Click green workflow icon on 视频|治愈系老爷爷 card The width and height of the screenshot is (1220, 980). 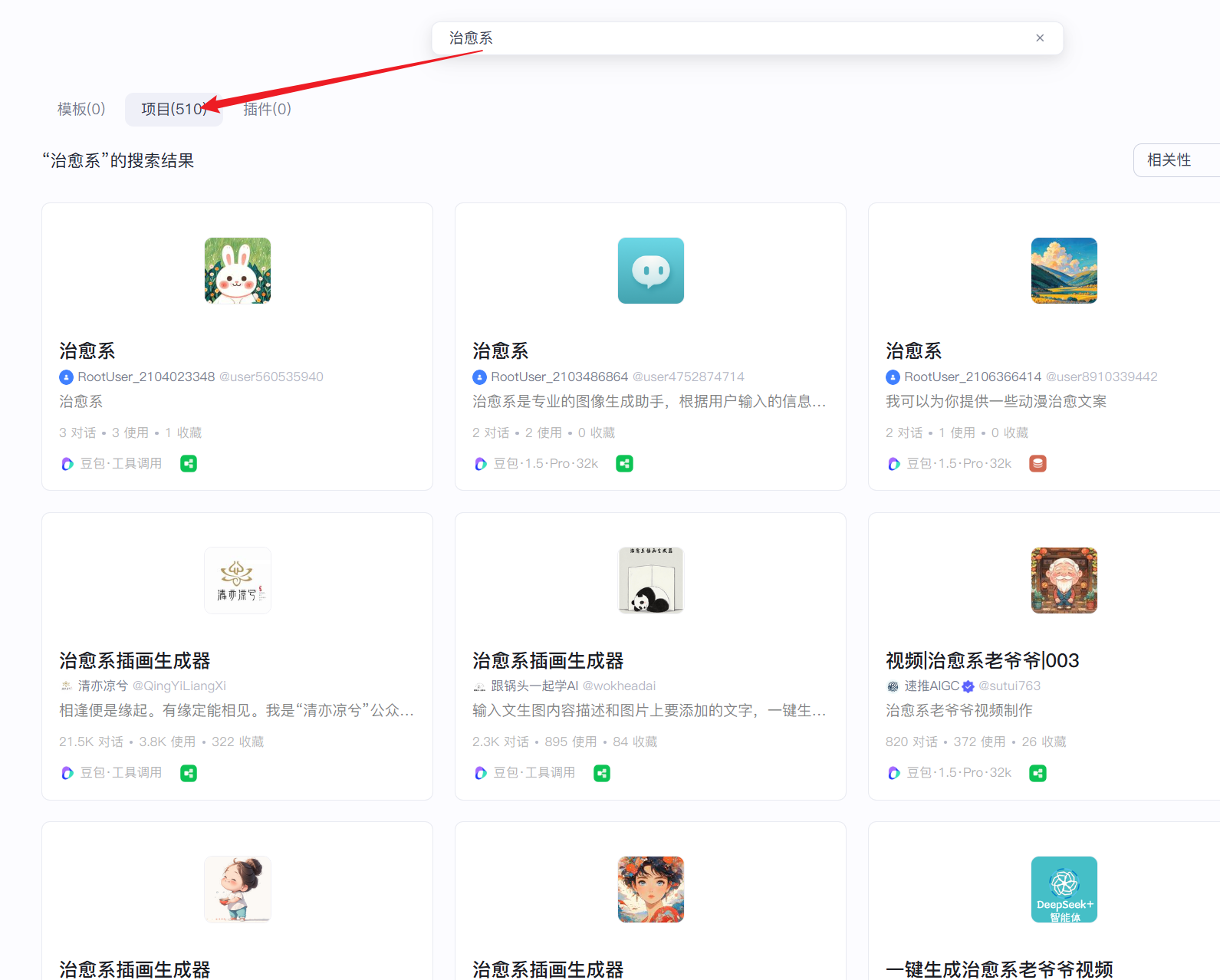1038,773
